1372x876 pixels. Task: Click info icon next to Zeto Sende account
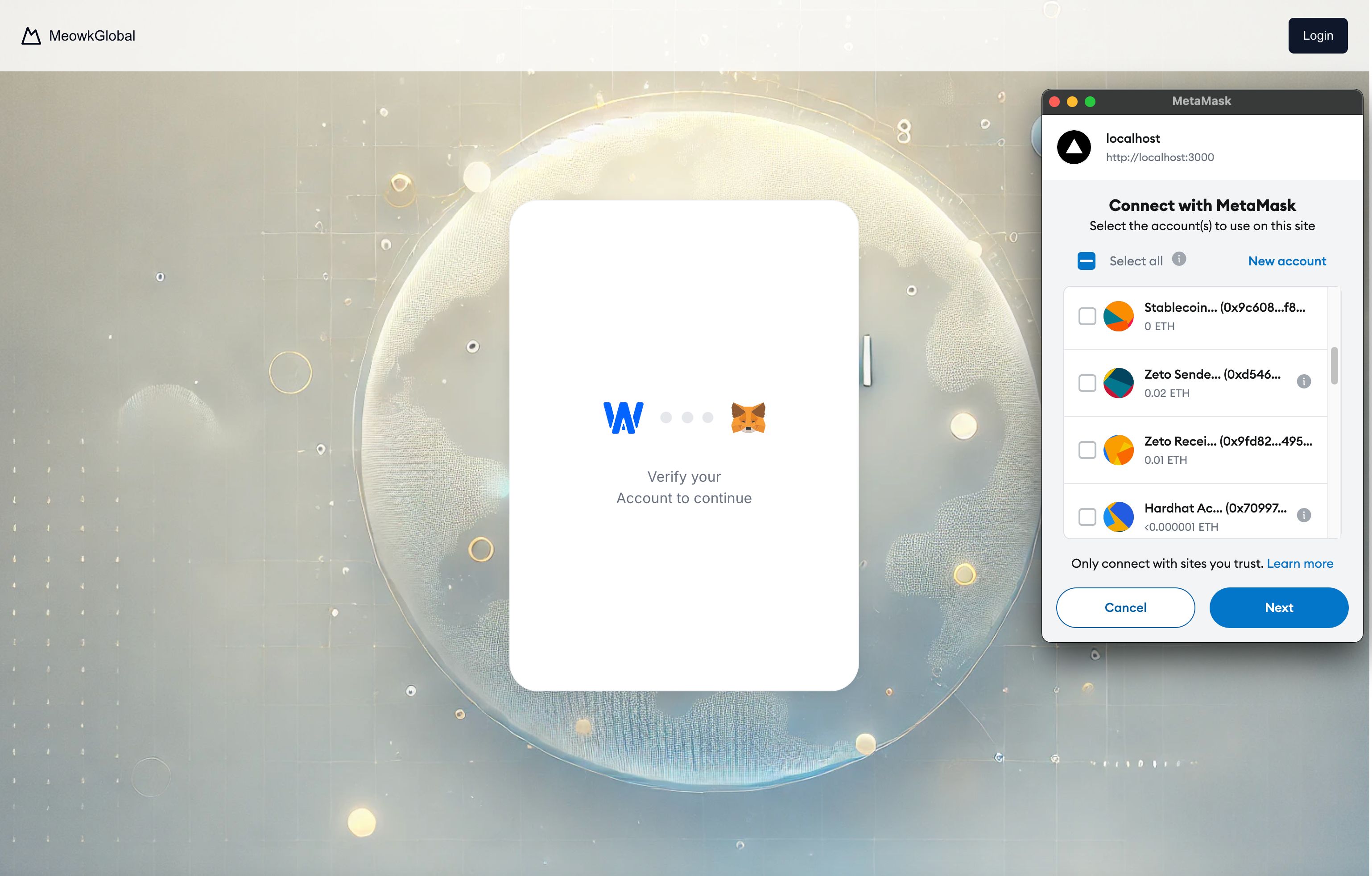click(1304, 382)
